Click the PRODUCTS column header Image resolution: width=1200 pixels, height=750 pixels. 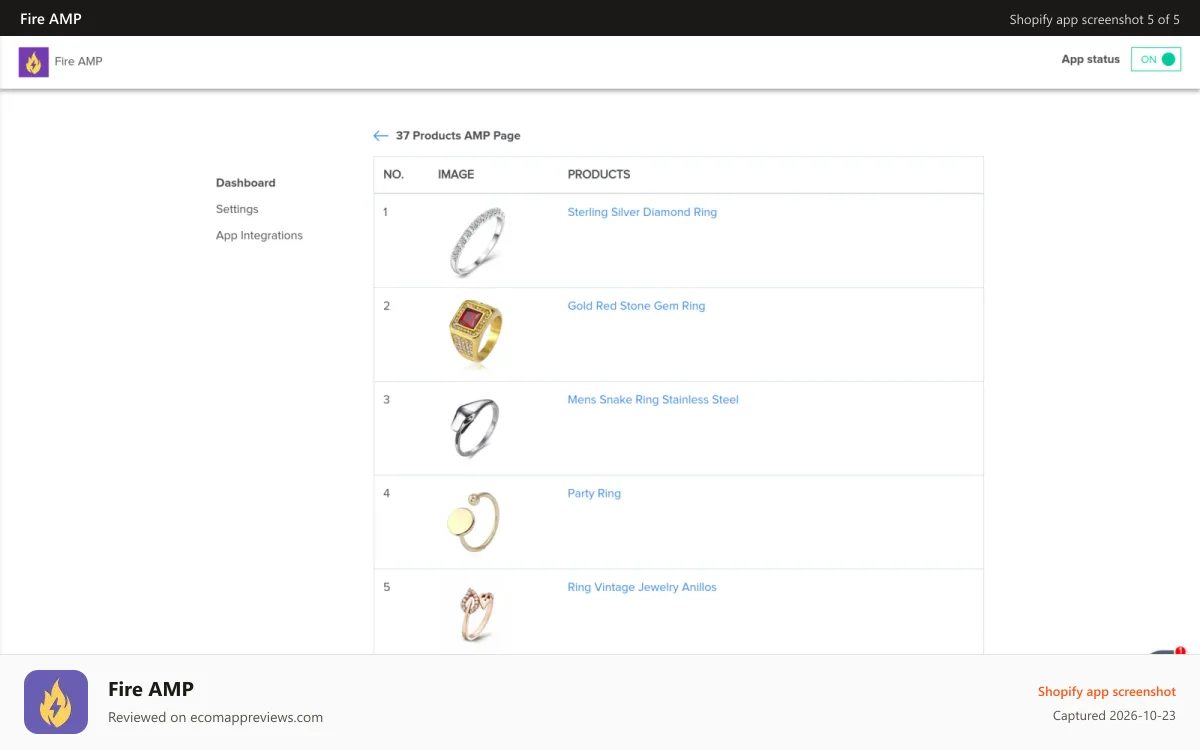599,174
